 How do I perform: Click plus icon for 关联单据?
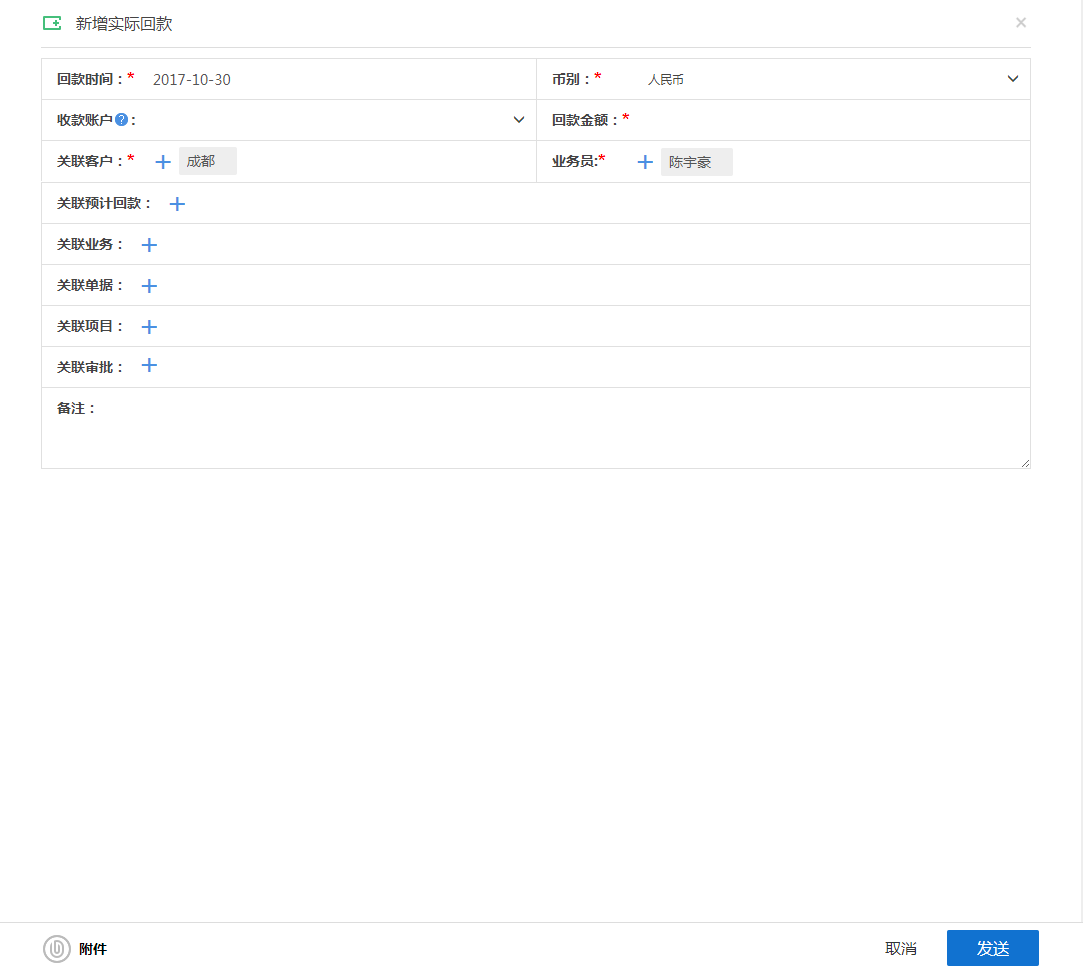149,286
